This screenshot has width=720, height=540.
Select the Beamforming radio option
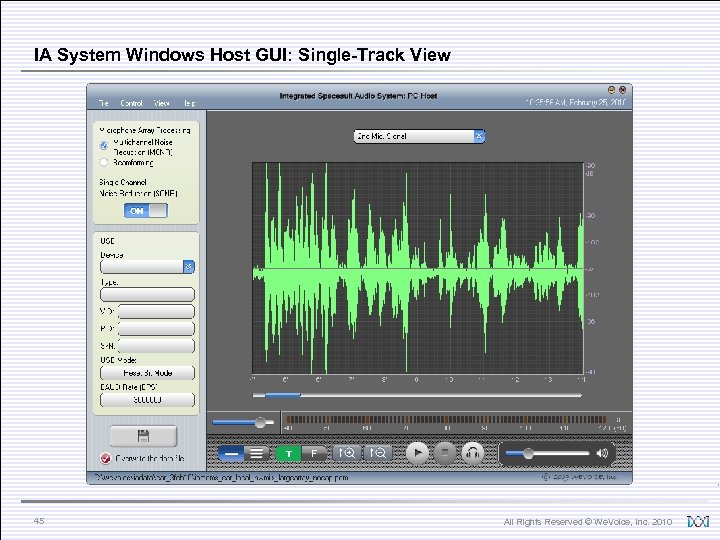pyautogui.click(x=104, y=162)
